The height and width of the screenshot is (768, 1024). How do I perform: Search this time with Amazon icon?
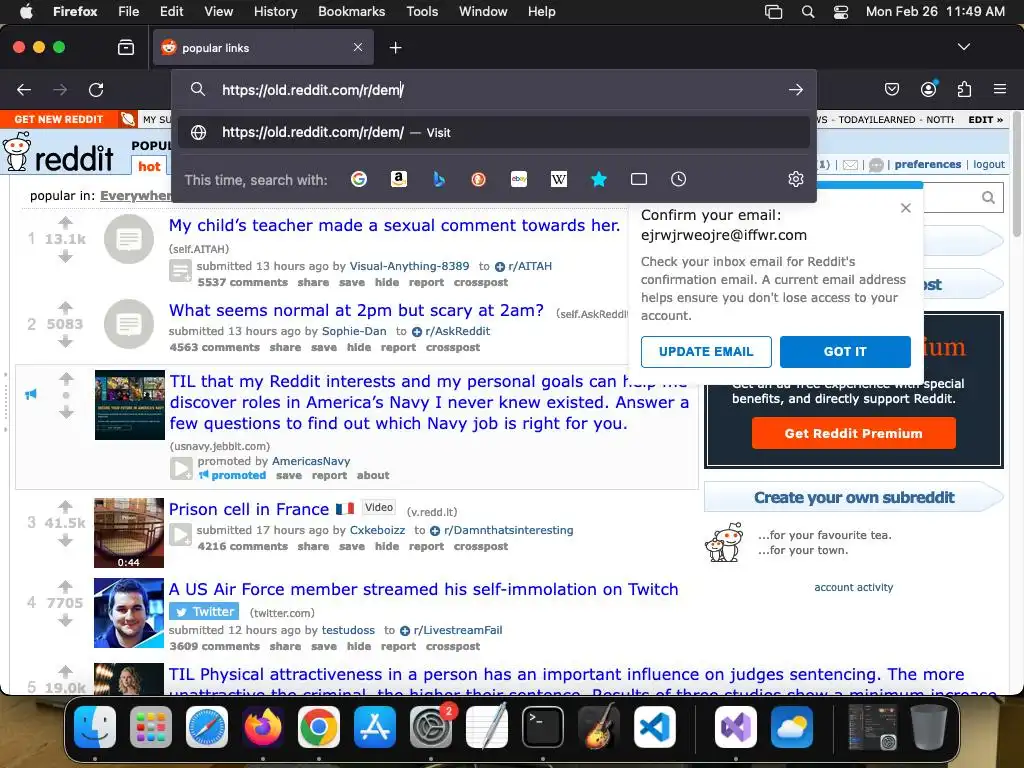[x=399, y=179]
